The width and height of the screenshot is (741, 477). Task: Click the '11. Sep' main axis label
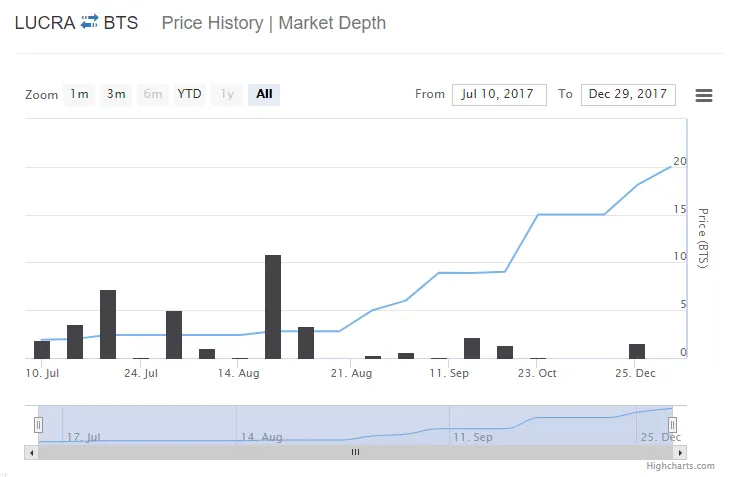(x=449, y=373)
